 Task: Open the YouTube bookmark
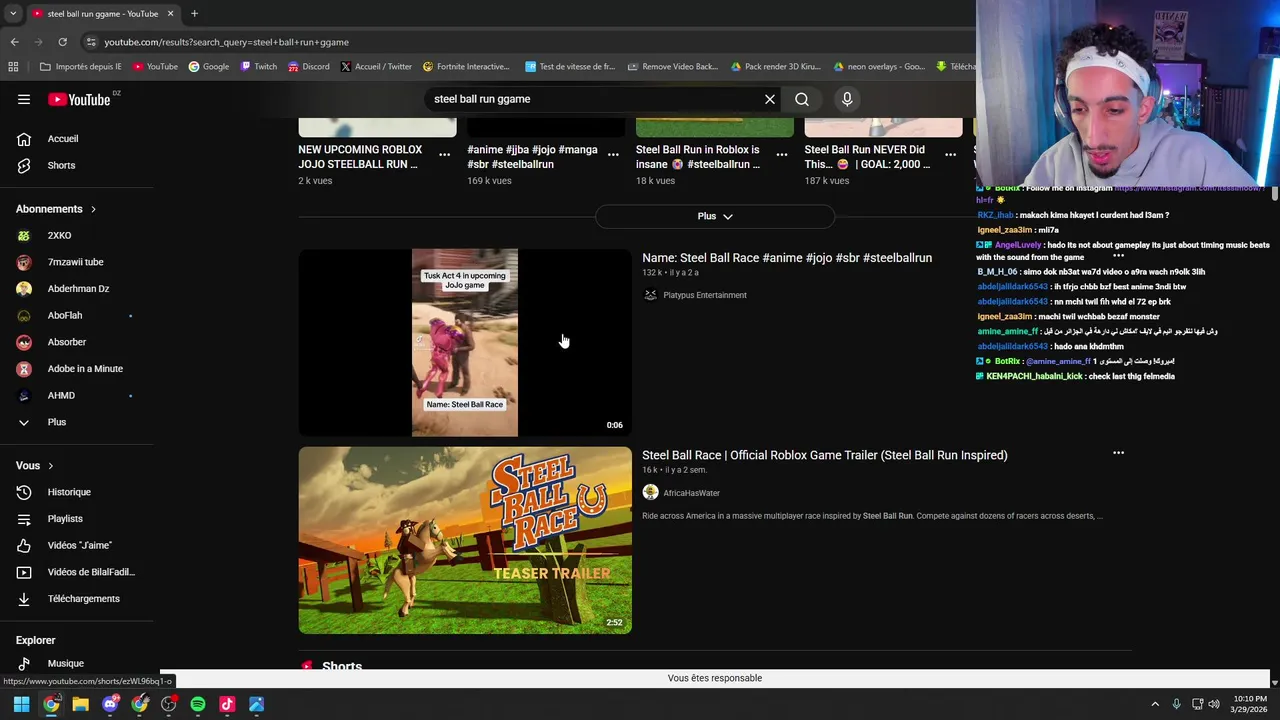point(155,67)
